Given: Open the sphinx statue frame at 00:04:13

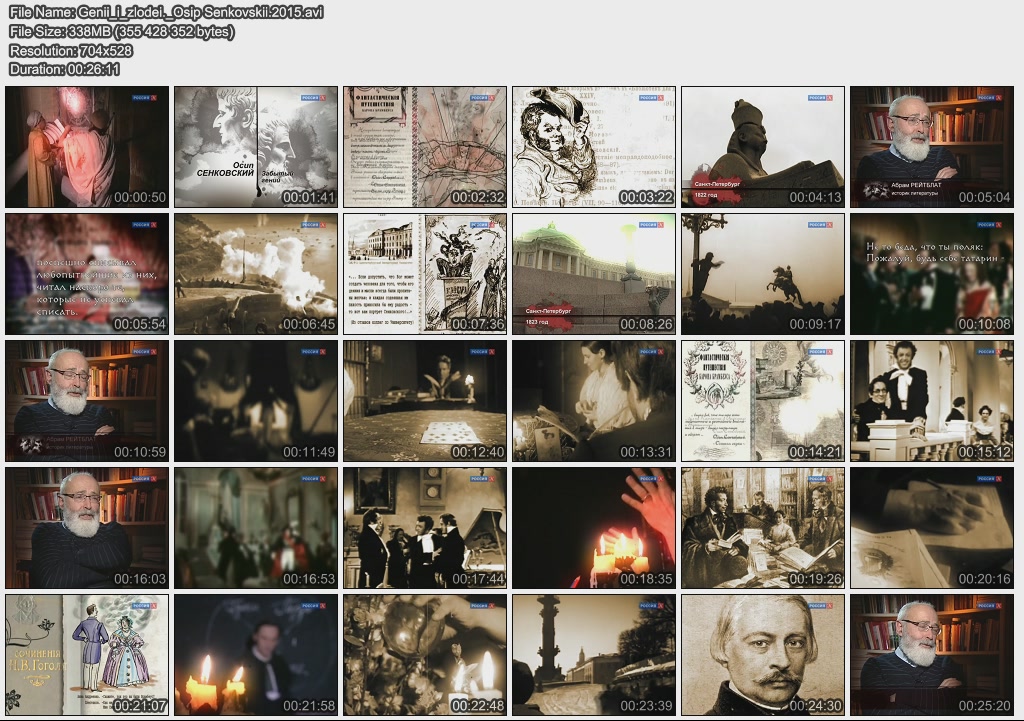Looking at the screenshot, I should tap(763, 147).
